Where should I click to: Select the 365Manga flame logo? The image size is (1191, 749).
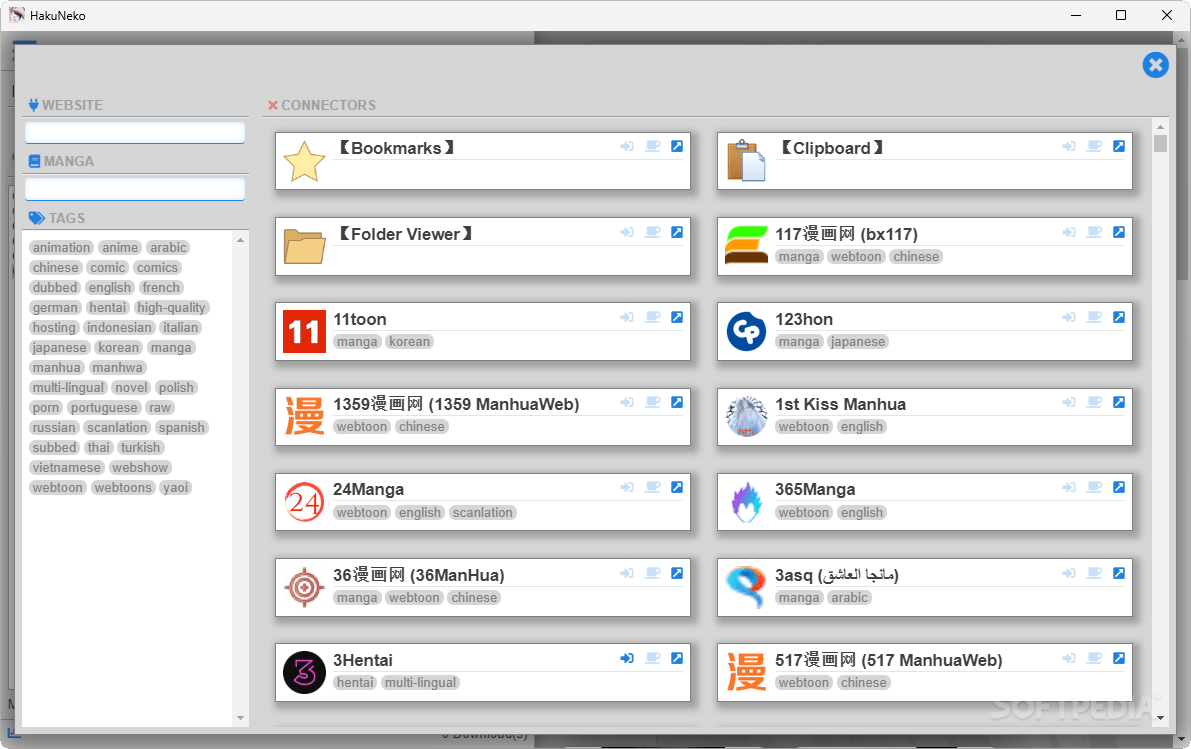coord(746,502)
